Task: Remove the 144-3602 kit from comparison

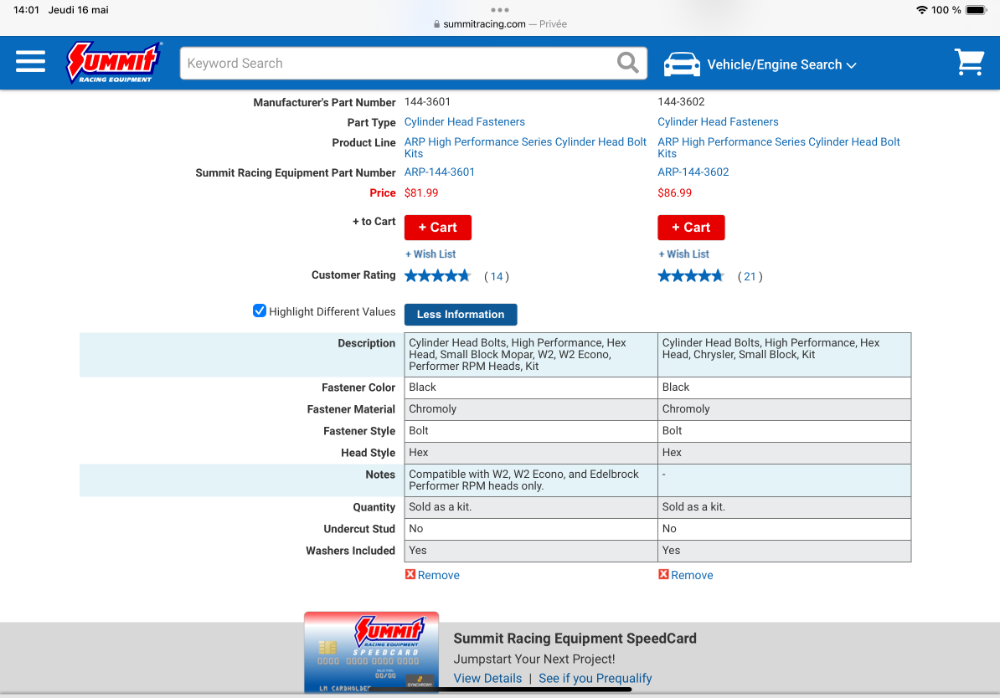Action: pos(692,575)
